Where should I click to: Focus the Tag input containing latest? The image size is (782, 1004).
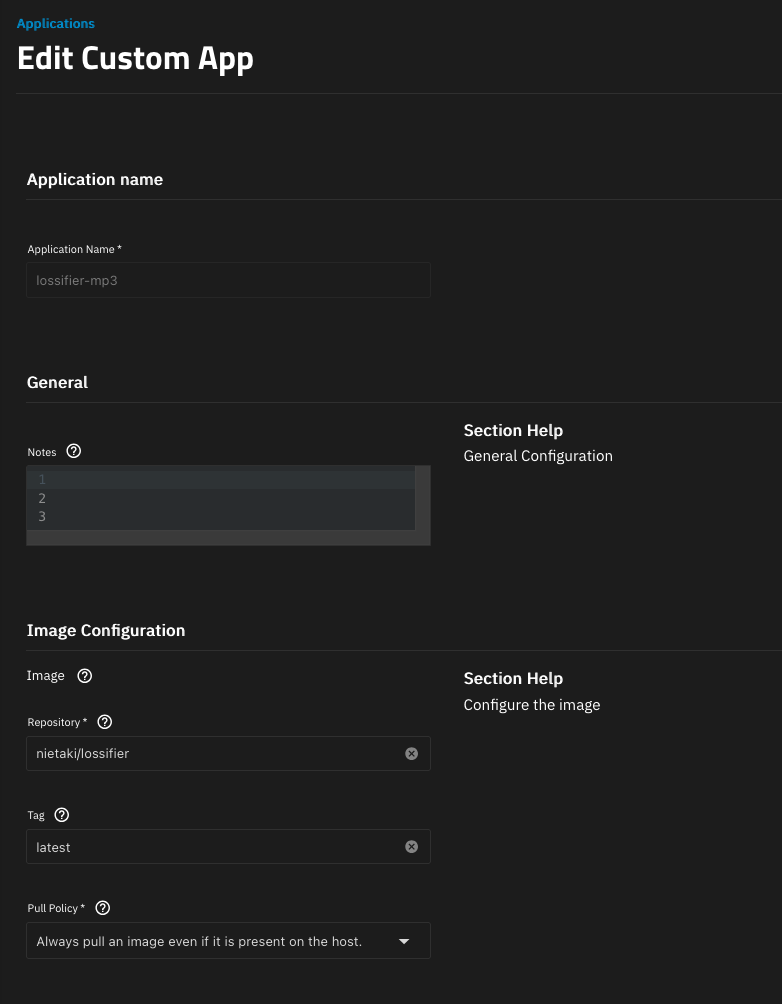point(200,846)
